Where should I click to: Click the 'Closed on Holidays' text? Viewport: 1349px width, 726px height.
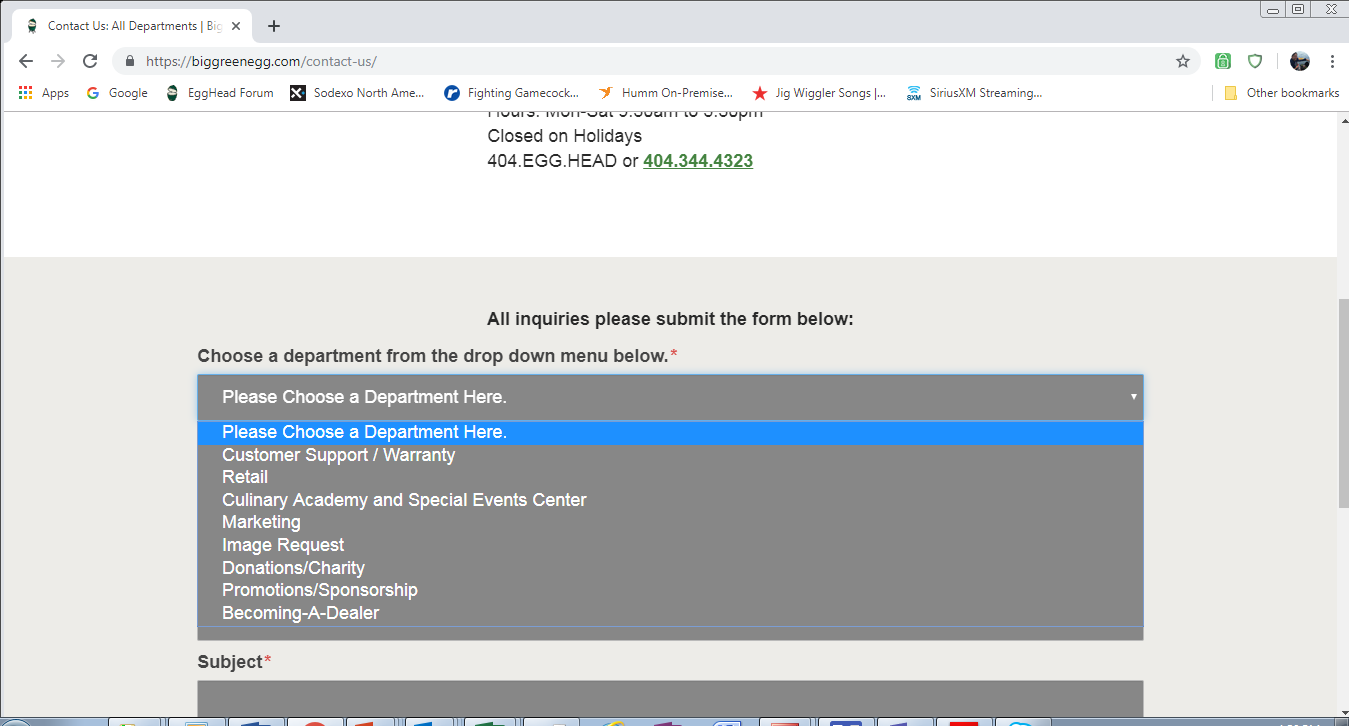pyautogui.click(x=564, y=136)
